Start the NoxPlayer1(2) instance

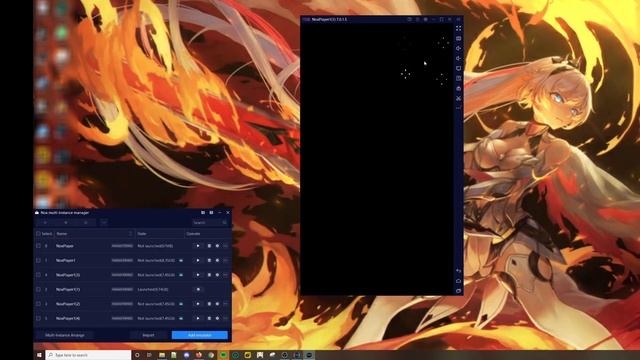point(198,304)
